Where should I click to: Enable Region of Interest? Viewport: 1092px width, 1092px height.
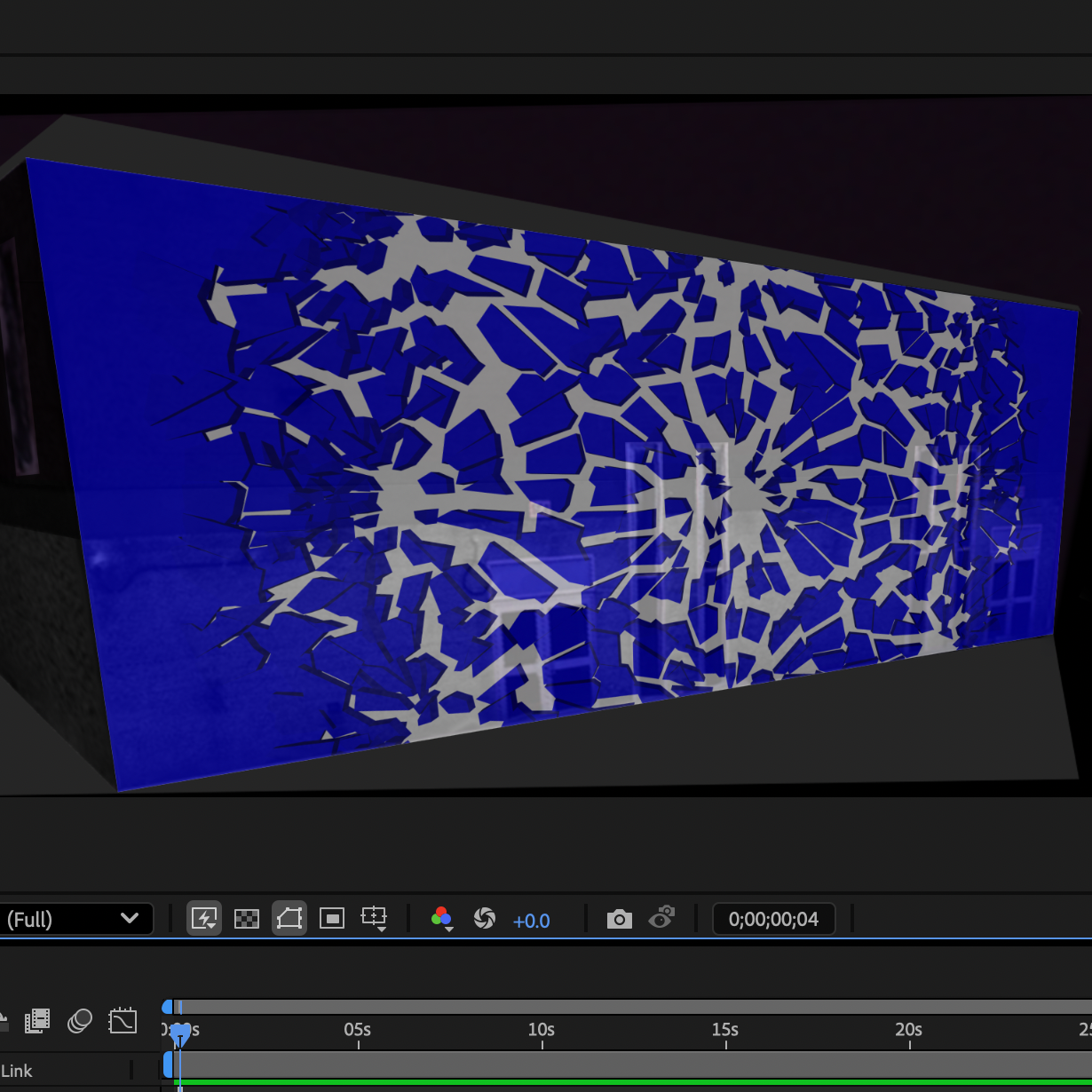point(332,917)
